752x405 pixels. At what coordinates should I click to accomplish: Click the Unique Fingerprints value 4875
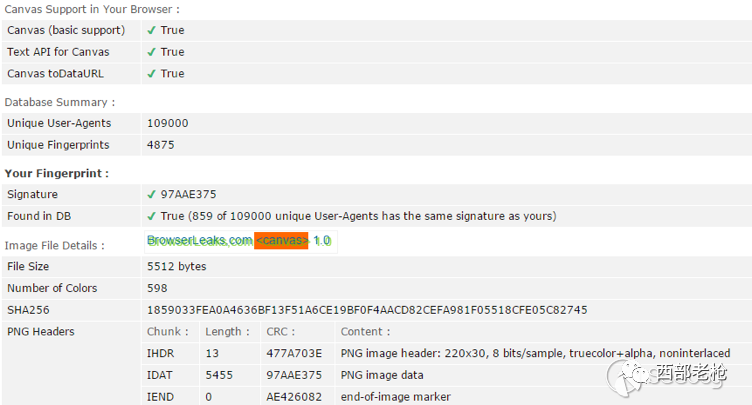[x=161, y=145]
